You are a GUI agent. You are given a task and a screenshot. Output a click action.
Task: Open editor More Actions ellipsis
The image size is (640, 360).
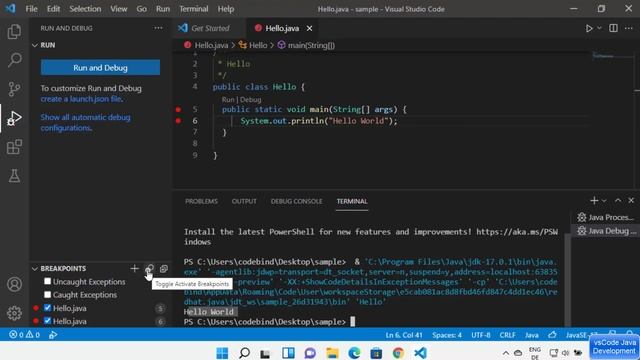629,28
